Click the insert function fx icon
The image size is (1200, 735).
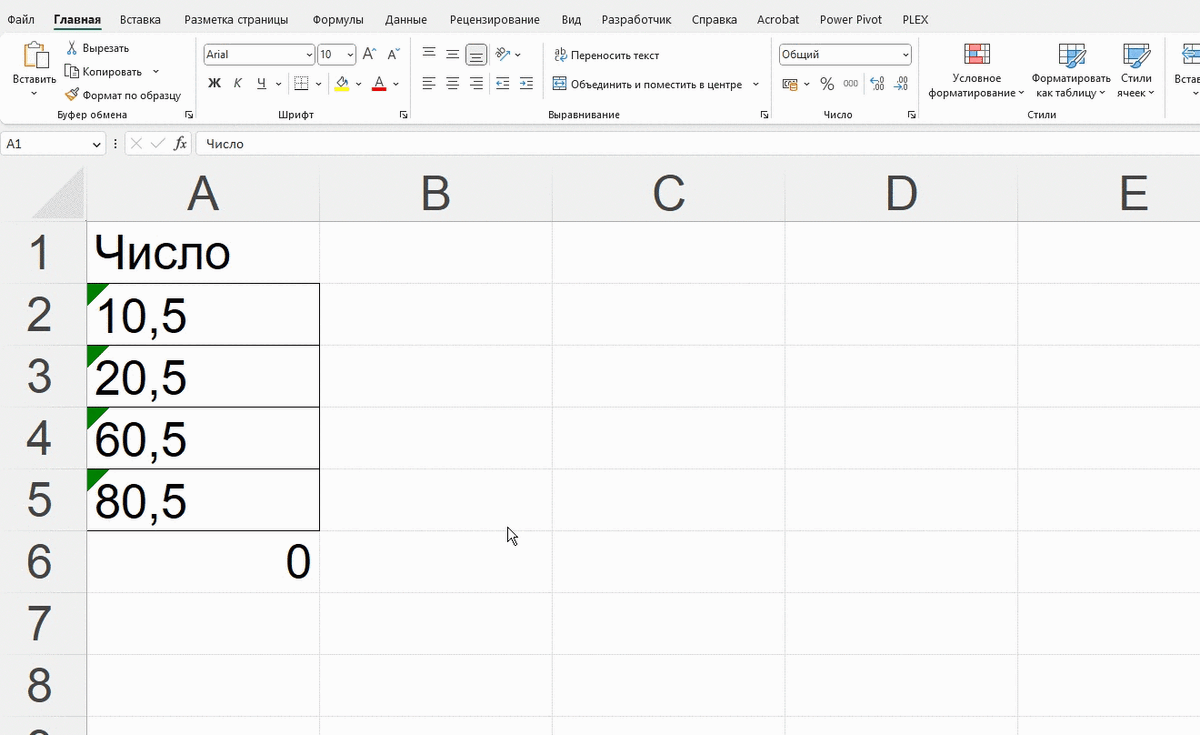pyautogui.click(x=181, y=144)
